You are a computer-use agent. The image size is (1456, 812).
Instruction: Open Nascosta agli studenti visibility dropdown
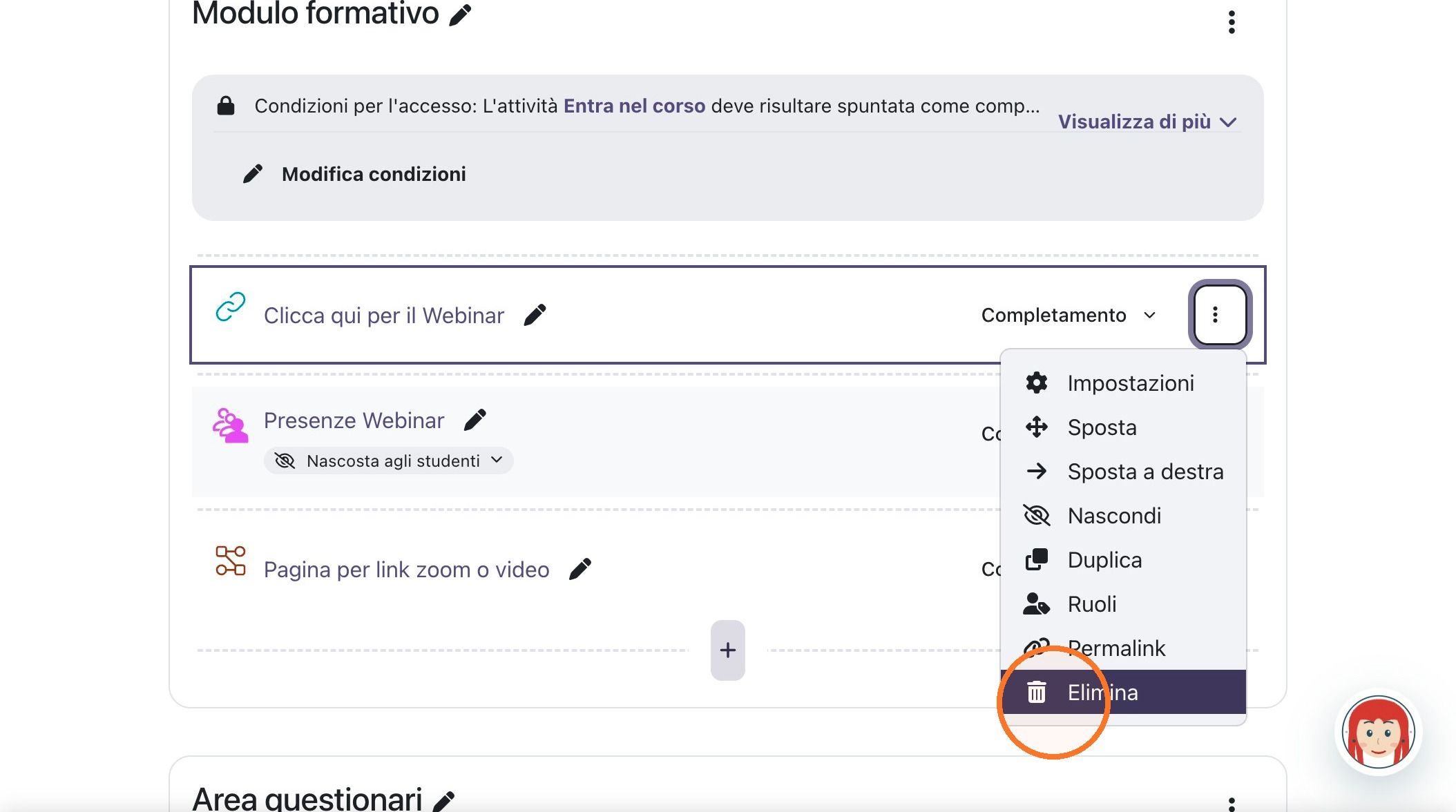pos(388,461)
